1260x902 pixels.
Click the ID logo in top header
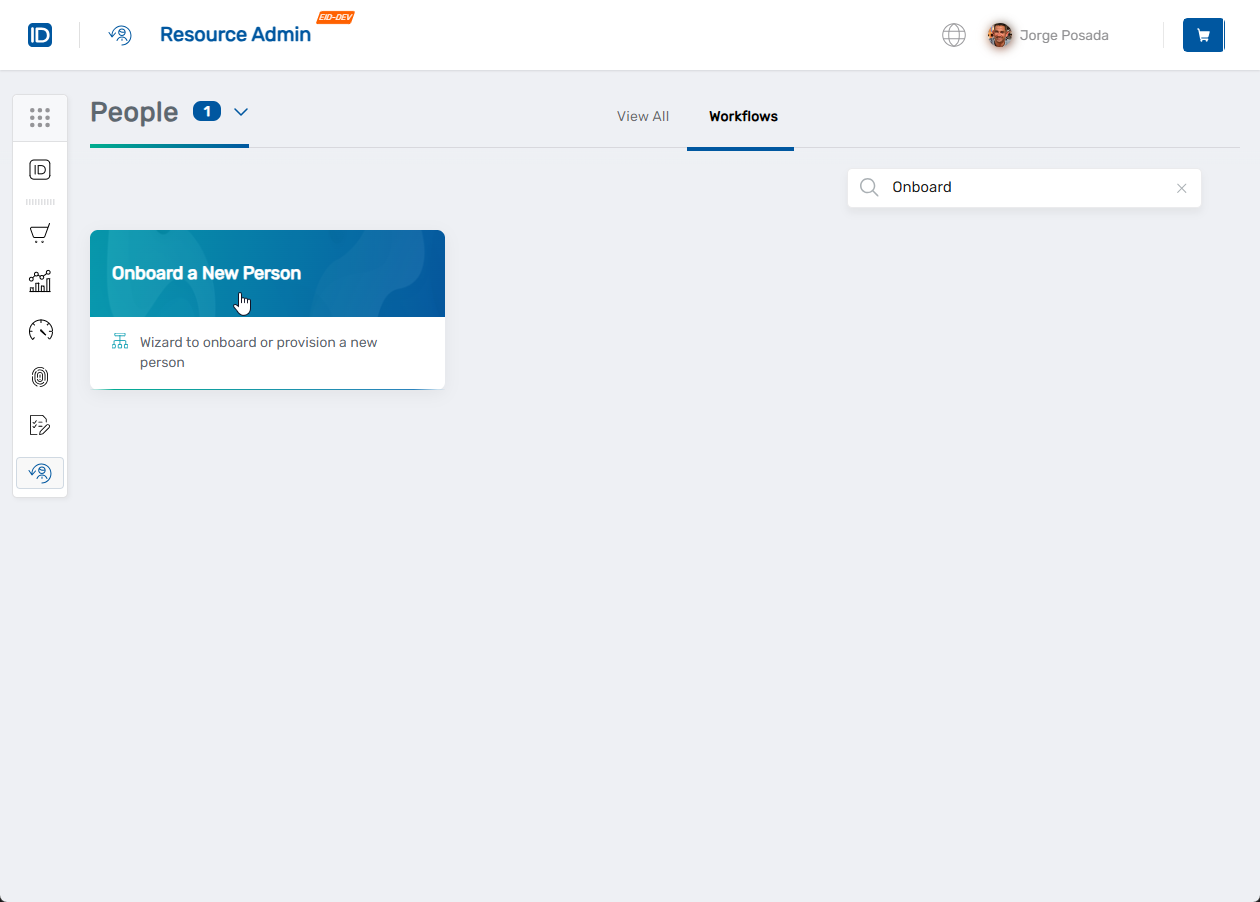[x=40, y=35]
